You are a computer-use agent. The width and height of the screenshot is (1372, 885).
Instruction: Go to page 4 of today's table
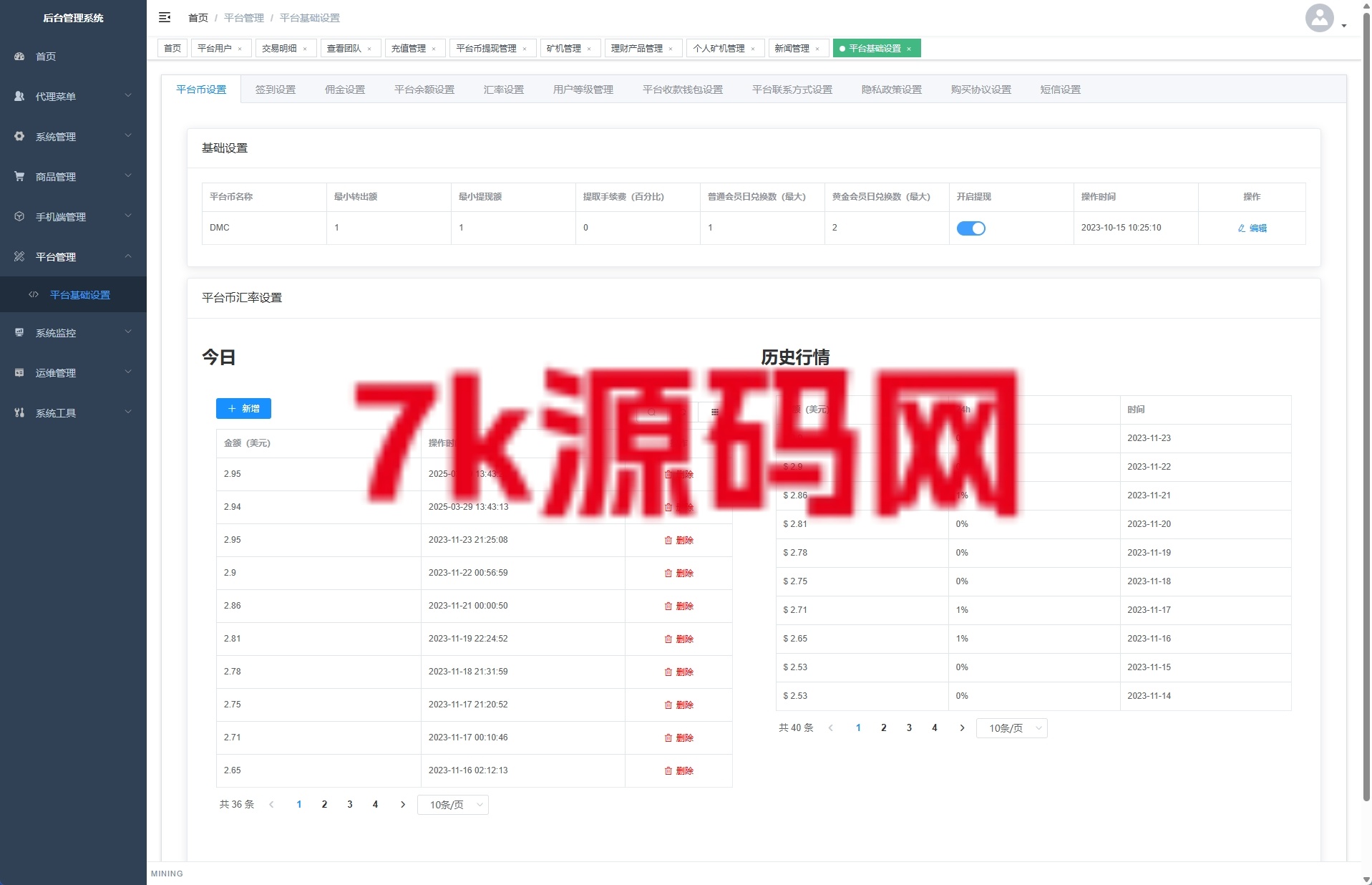coord(375,804)
